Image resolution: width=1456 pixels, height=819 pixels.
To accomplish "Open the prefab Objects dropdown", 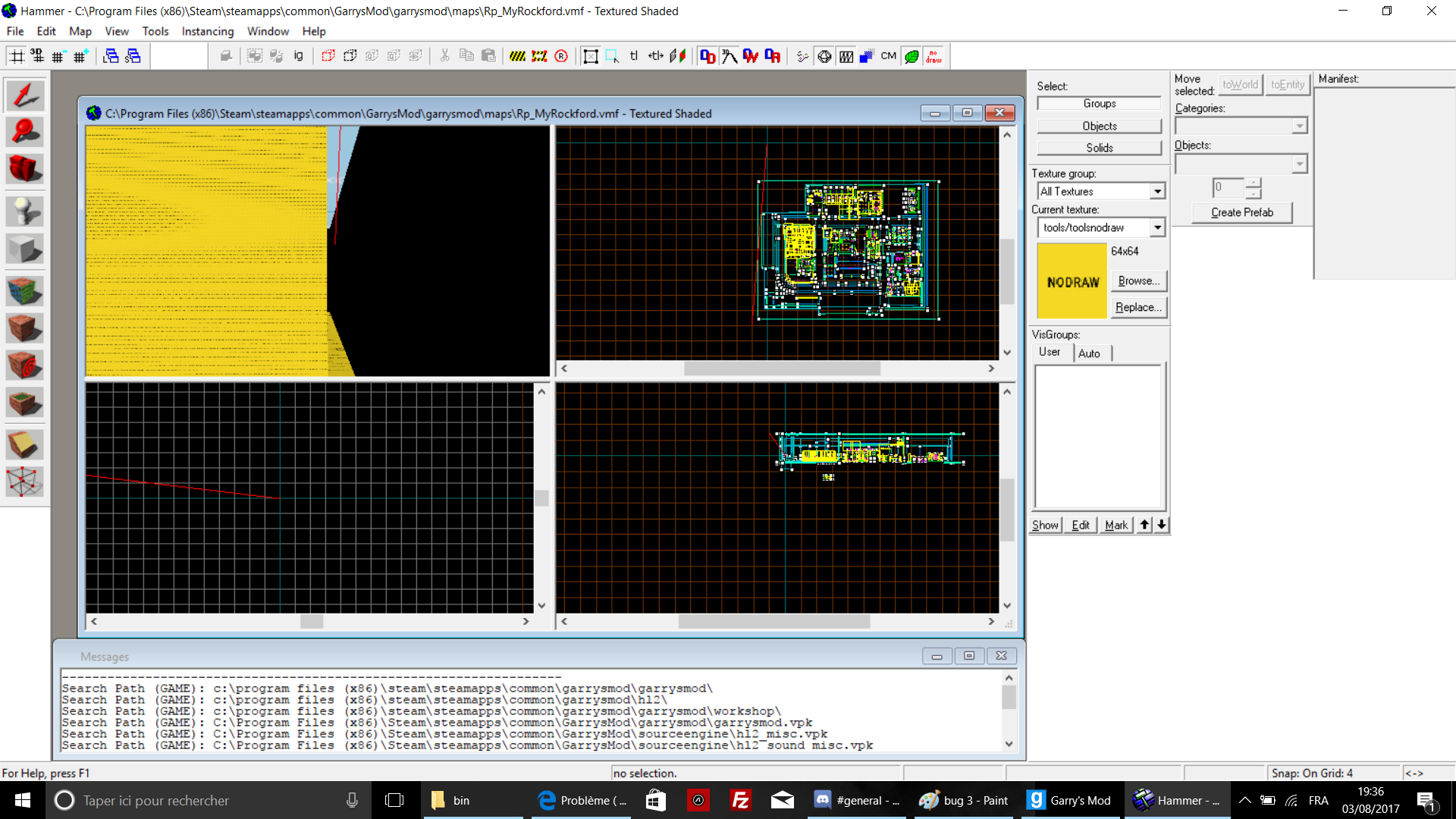I will pyautogui.click(x=1300, y=164).
